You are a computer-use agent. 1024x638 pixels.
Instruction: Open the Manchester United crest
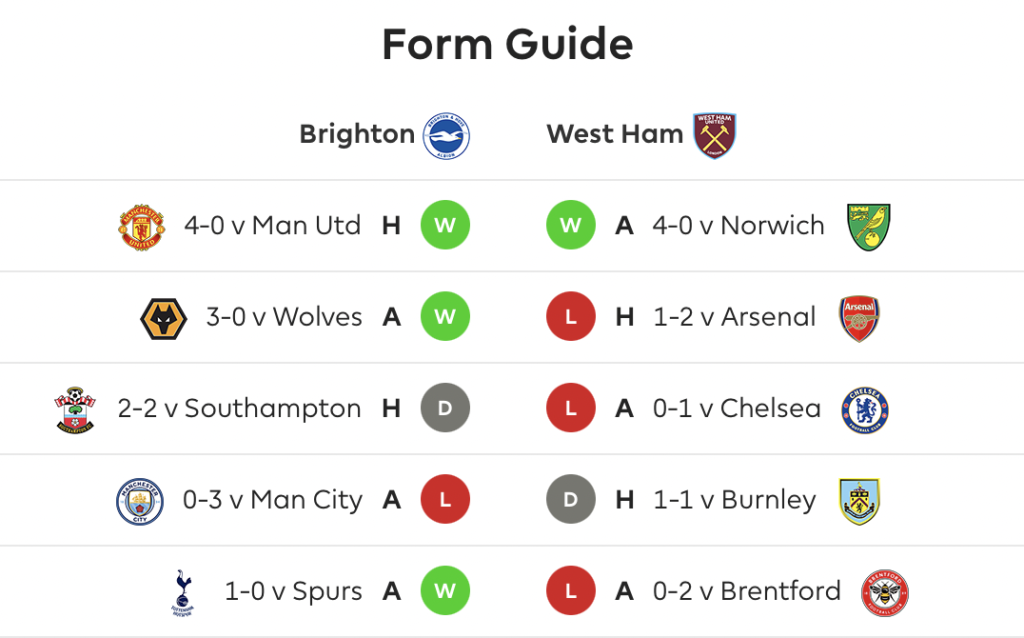click(142, 227)
